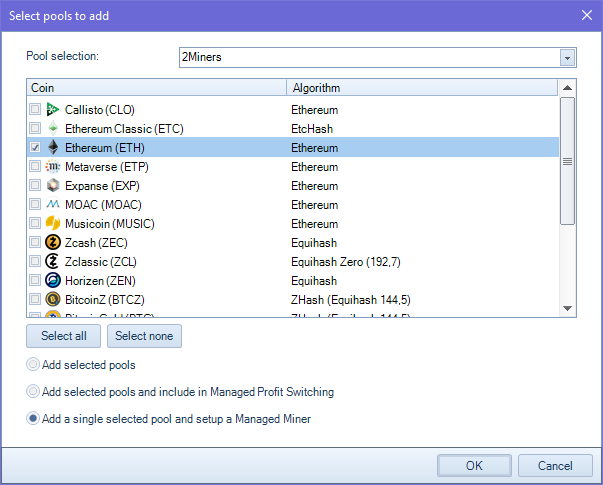
Task: Select the Add selected pools radio option
Action: click(33, 364)
